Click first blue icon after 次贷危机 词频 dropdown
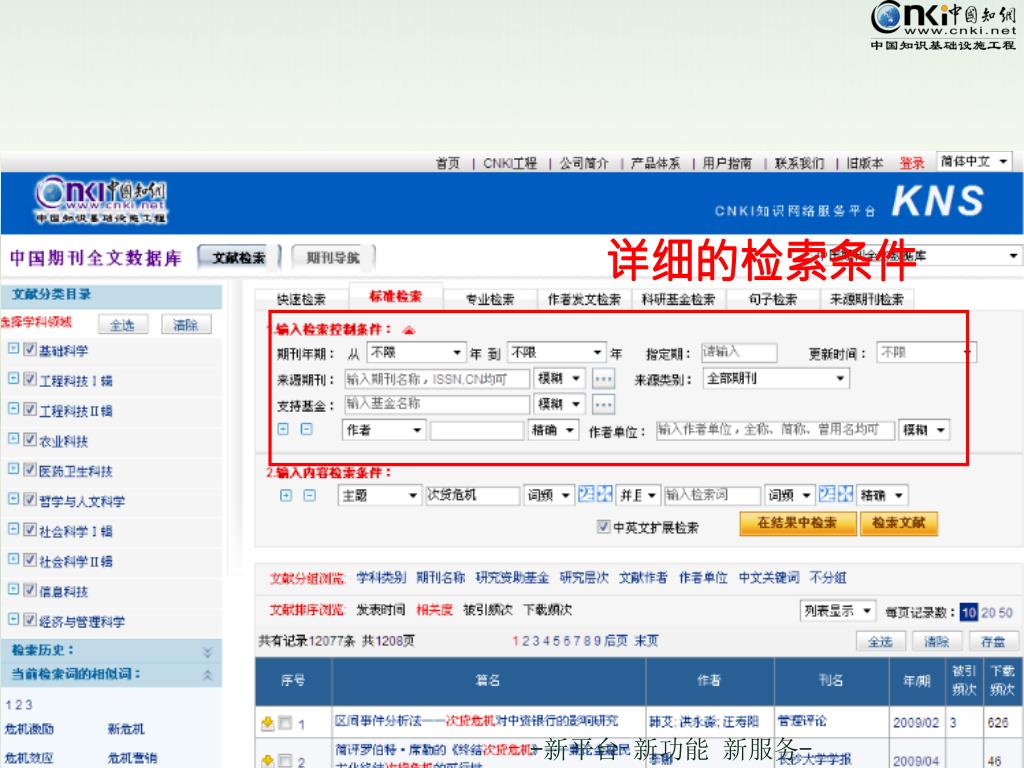The height and width of the screenshot is (768, 1024). tap(586, 494)
